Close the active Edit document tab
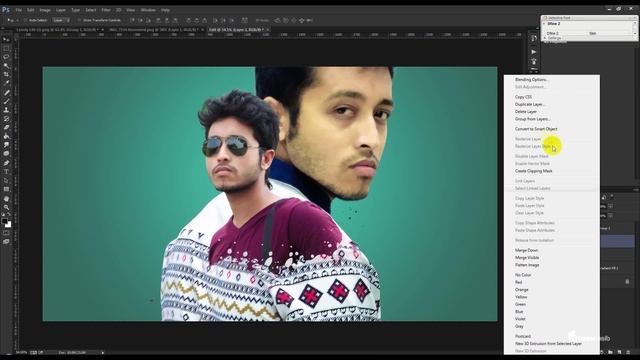This screenshot has width=640, height=360. [x=267, y=30]
